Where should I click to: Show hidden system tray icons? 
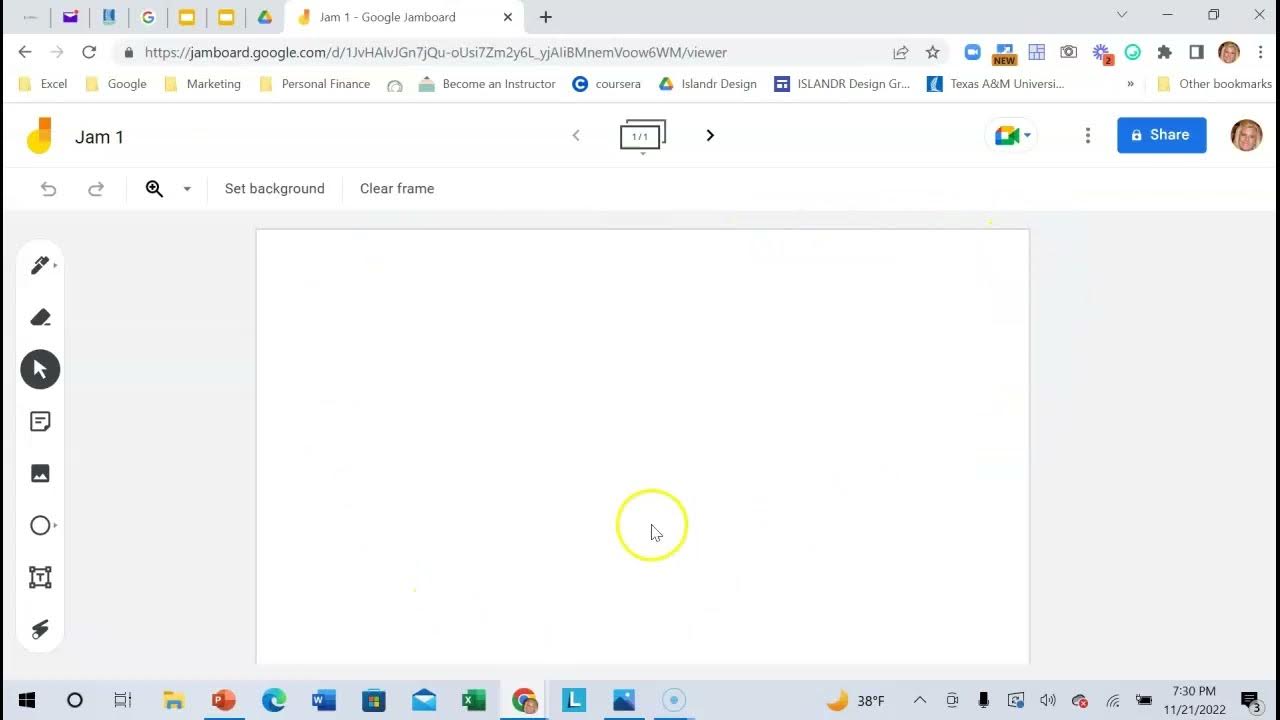pos(920,700)
